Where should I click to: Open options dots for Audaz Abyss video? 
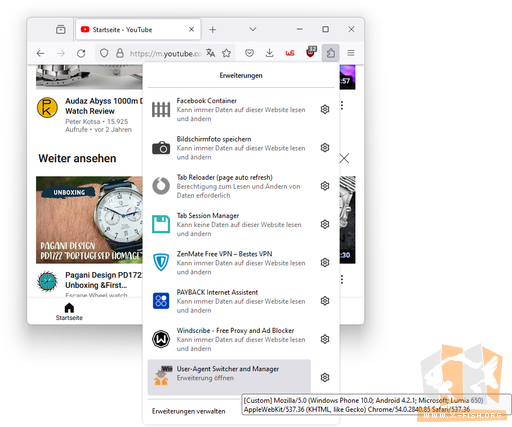click(x=342, y=106)
